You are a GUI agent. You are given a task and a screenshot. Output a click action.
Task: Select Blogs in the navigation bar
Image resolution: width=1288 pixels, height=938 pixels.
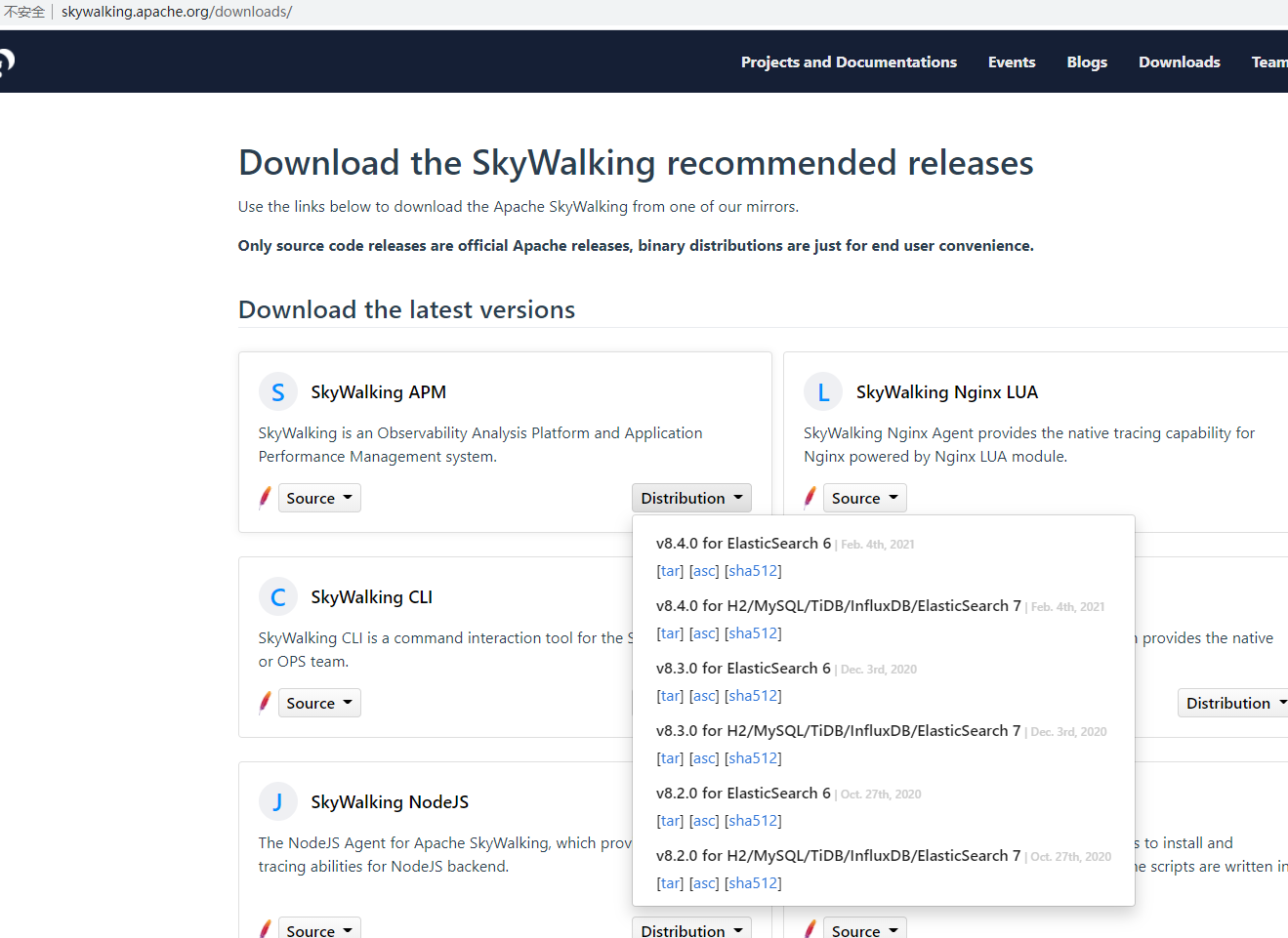tap(1087, 61)
